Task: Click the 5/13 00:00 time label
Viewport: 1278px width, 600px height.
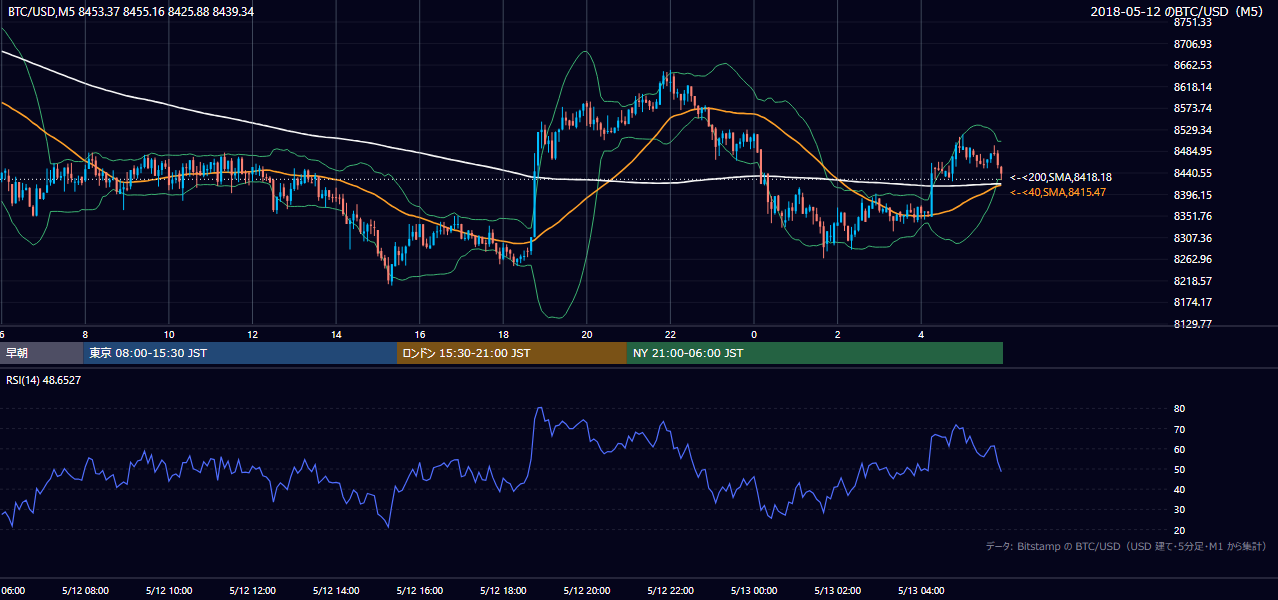Action: pos(753,591)
